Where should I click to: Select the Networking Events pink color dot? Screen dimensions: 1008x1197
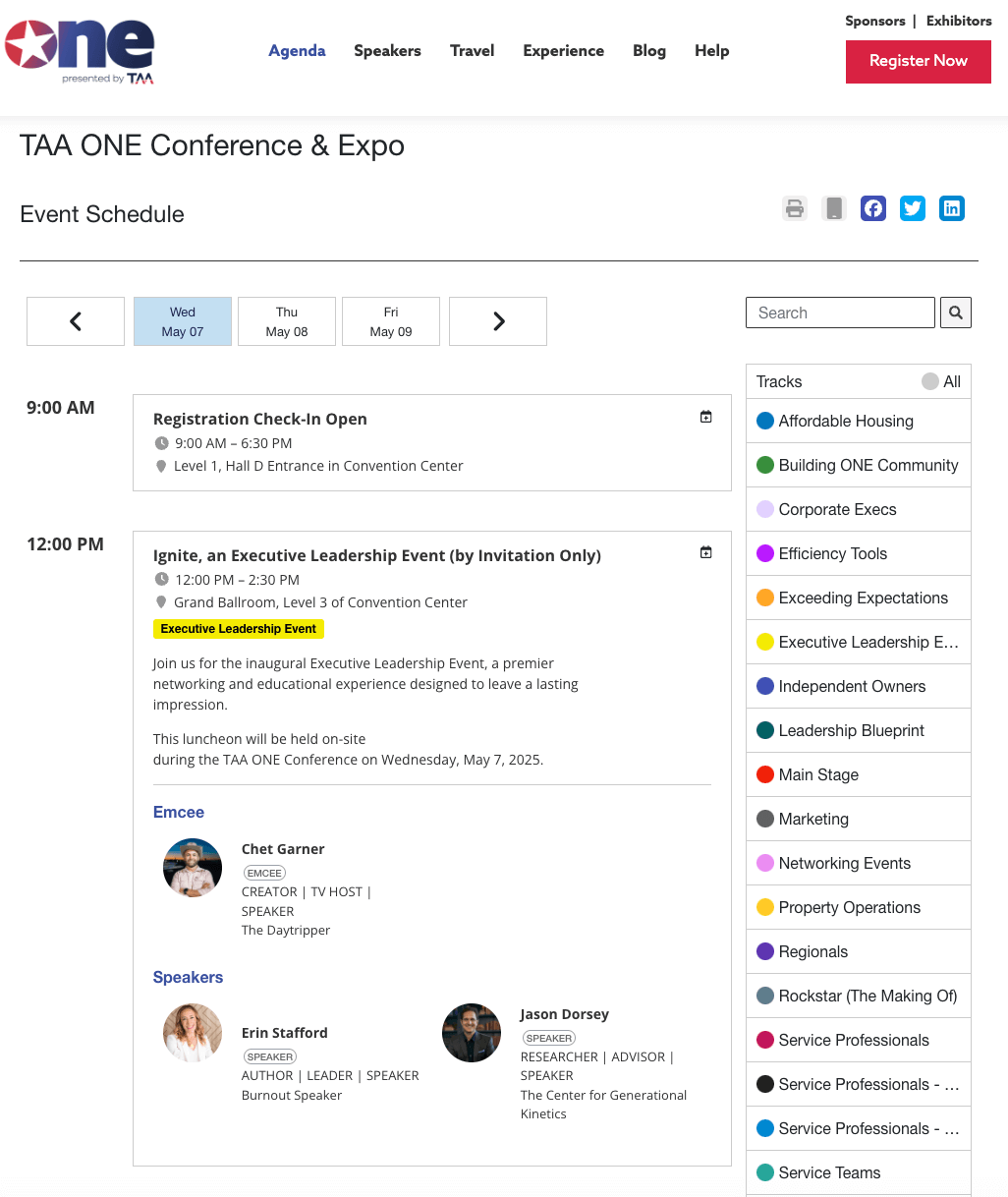click(x=764, y=863)
